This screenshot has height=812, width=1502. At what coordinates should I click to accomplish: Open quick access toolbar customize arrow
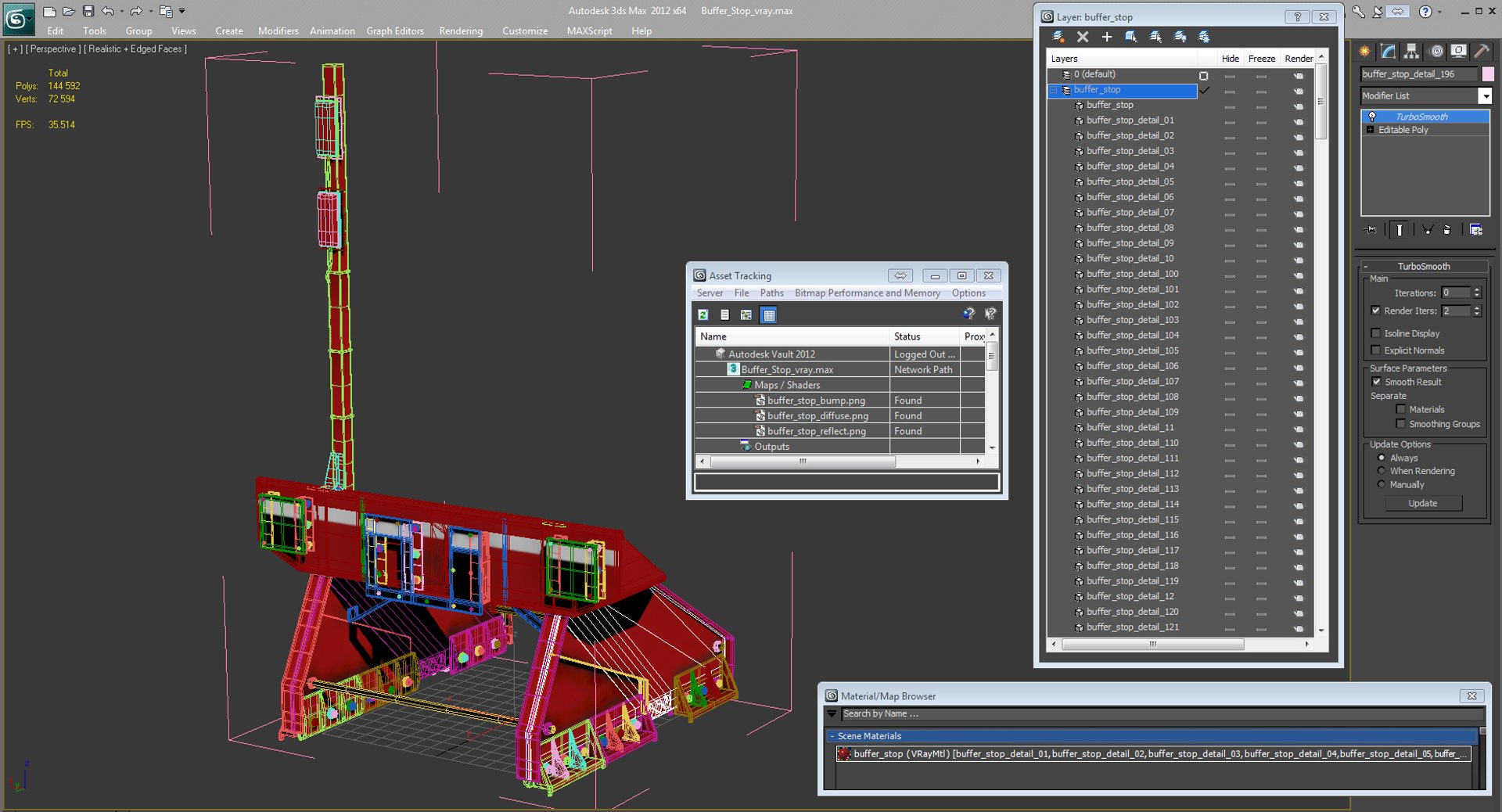[x=182, y=11]
